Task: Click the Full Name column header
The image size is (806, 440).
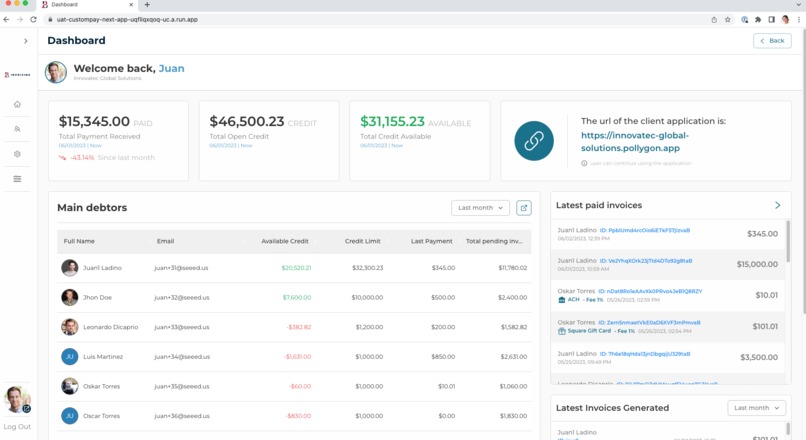Action: pos(79,241)
